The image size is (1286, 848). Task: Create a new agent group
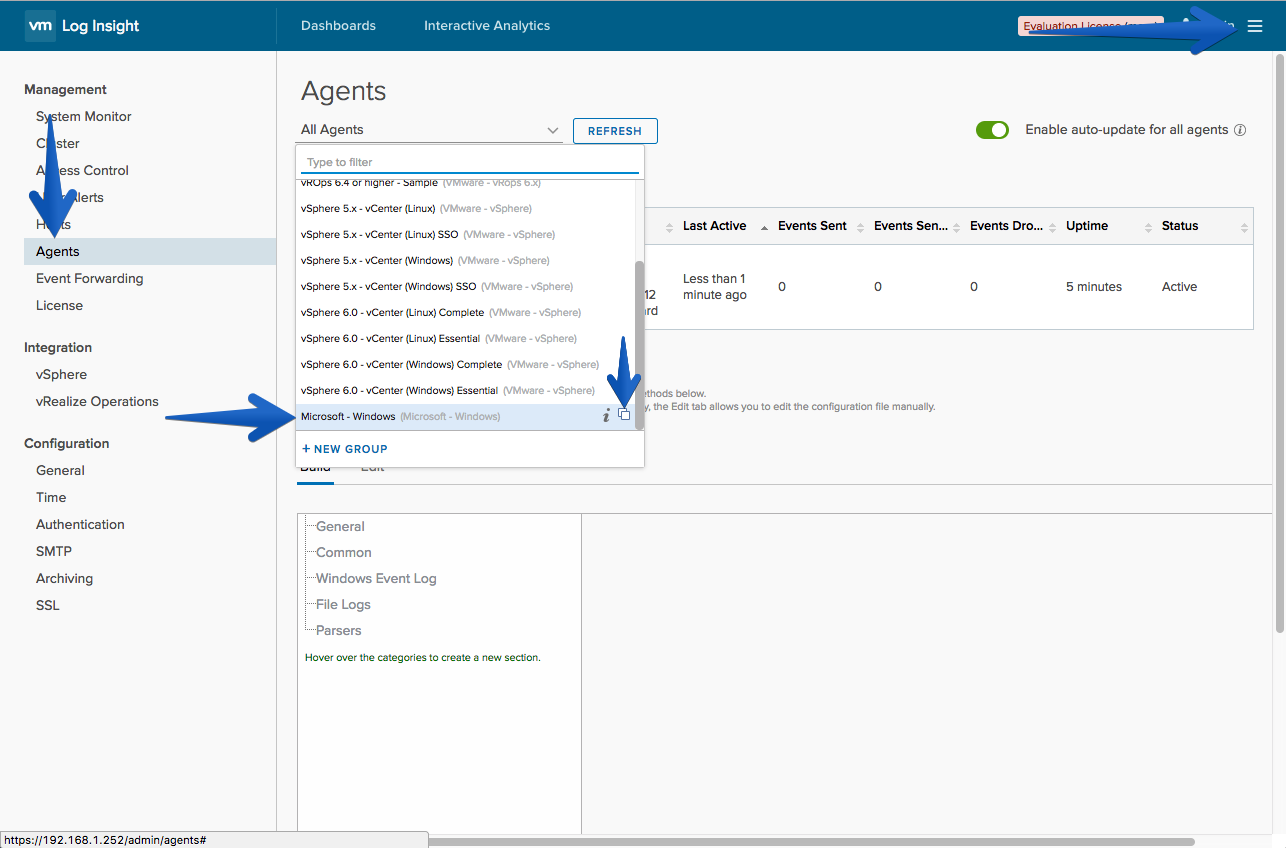(345, 449)
